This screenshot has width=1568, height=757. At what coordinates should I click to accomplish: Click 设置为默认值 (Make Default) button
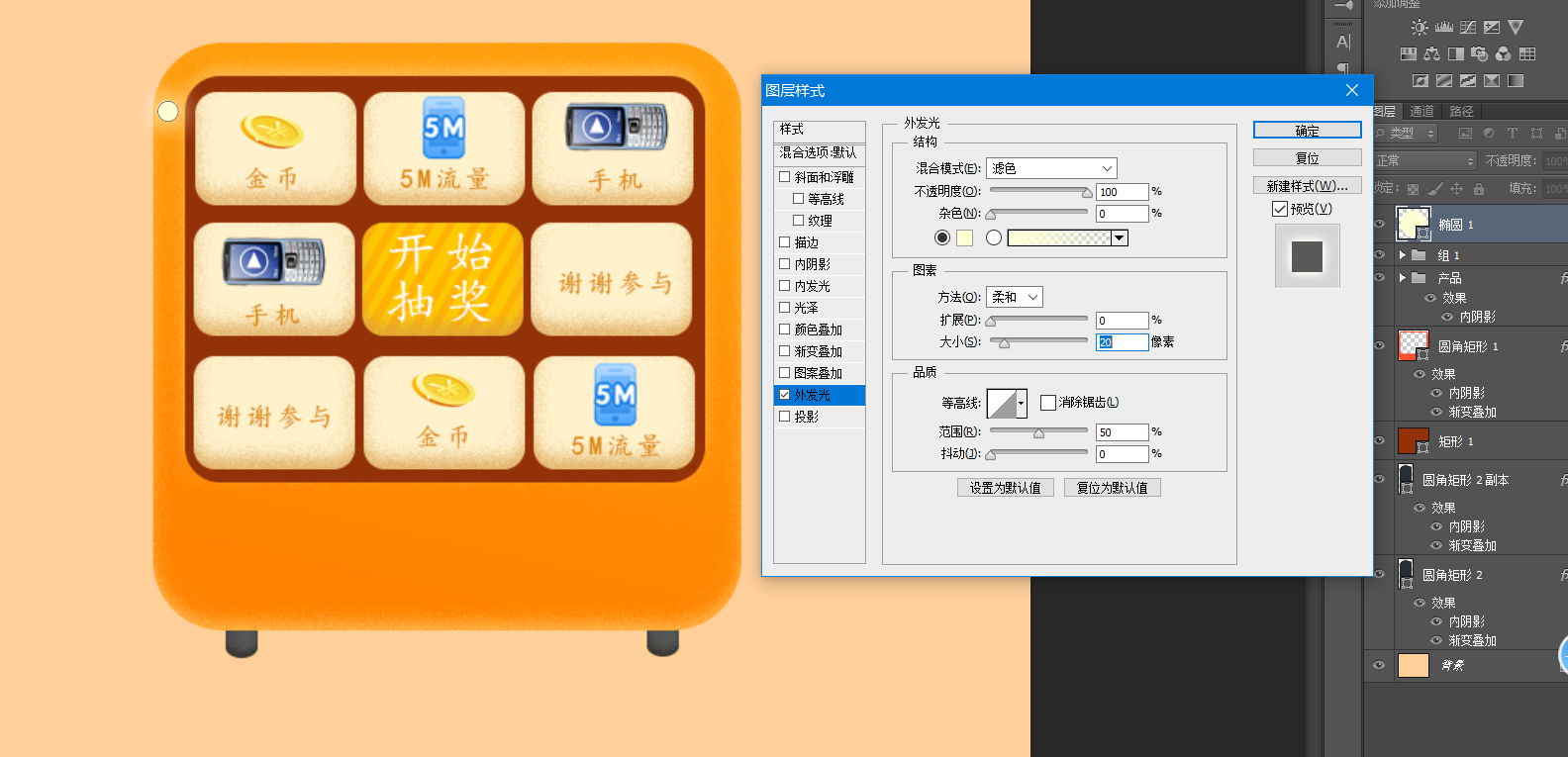point(1006,488)
